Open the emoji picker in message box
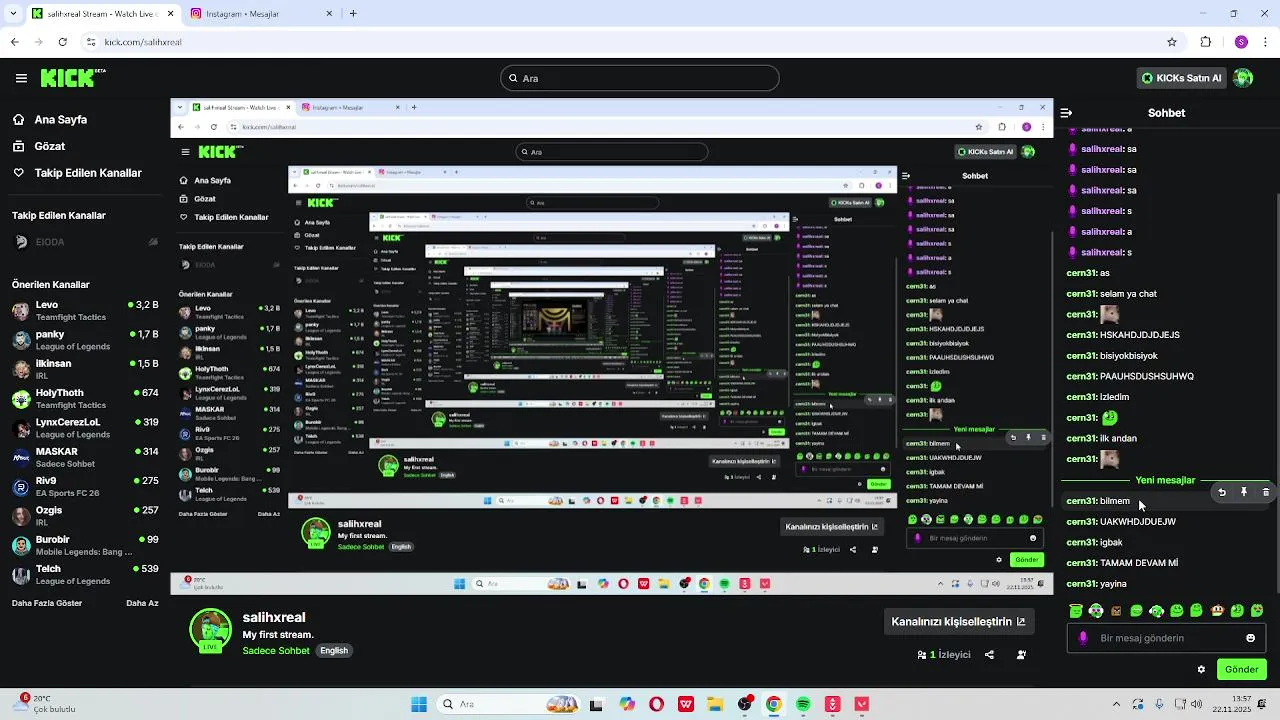 (1250, 638)
